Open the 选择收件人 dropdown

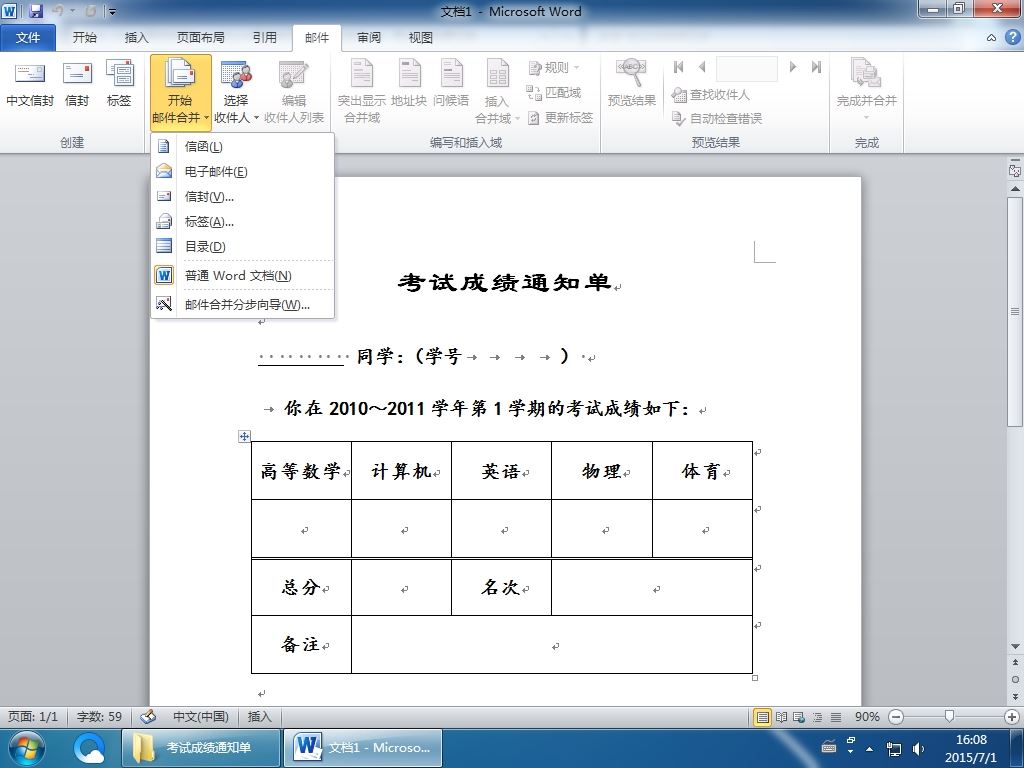point(236,91)
